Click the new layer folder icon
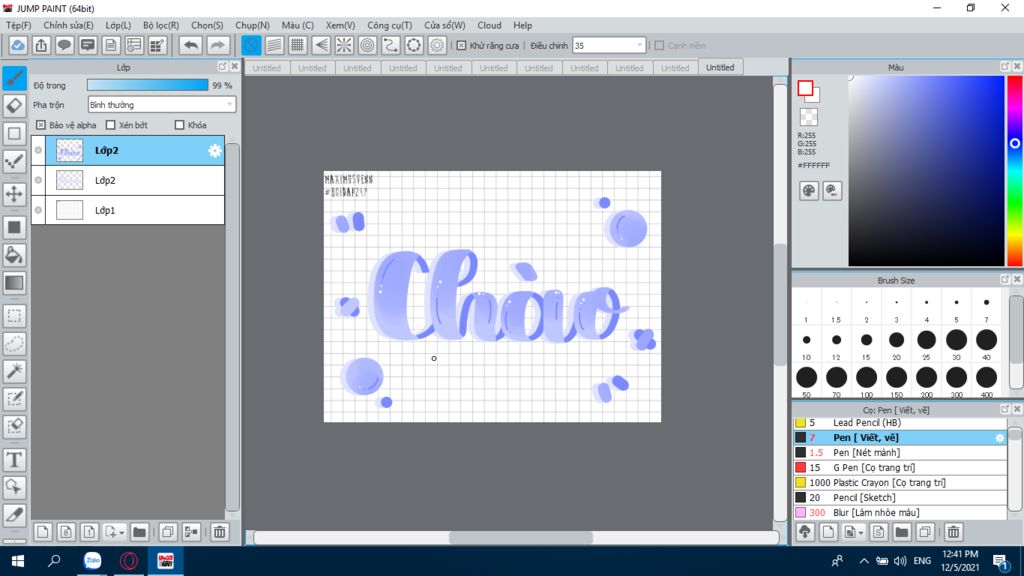 pos(139,532)
